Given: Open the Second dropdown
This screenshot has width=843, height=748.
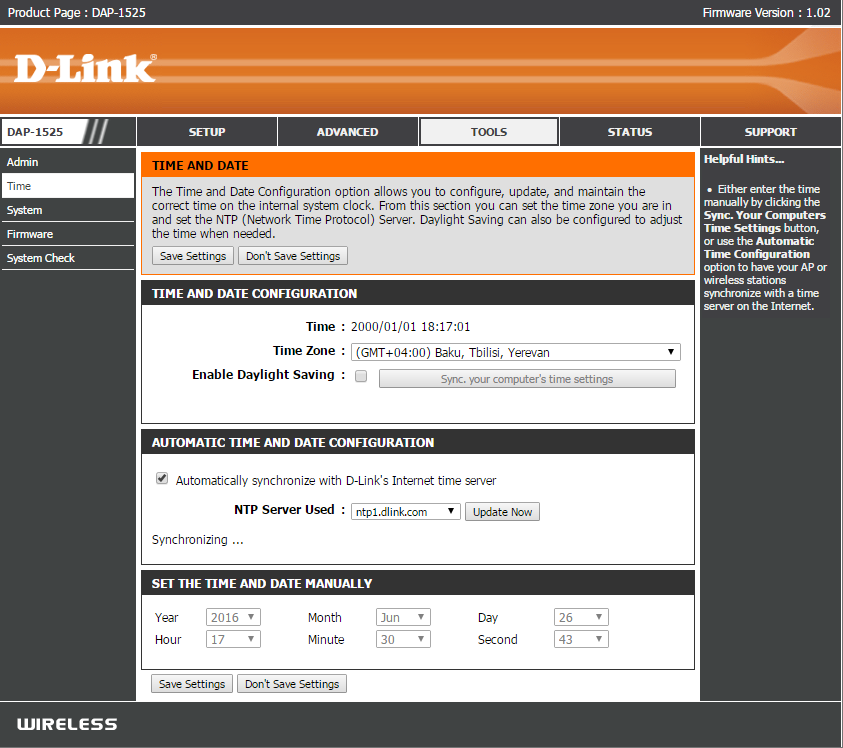Looking at the screenshot, I should pyautogui.click(x=581, y=639).
